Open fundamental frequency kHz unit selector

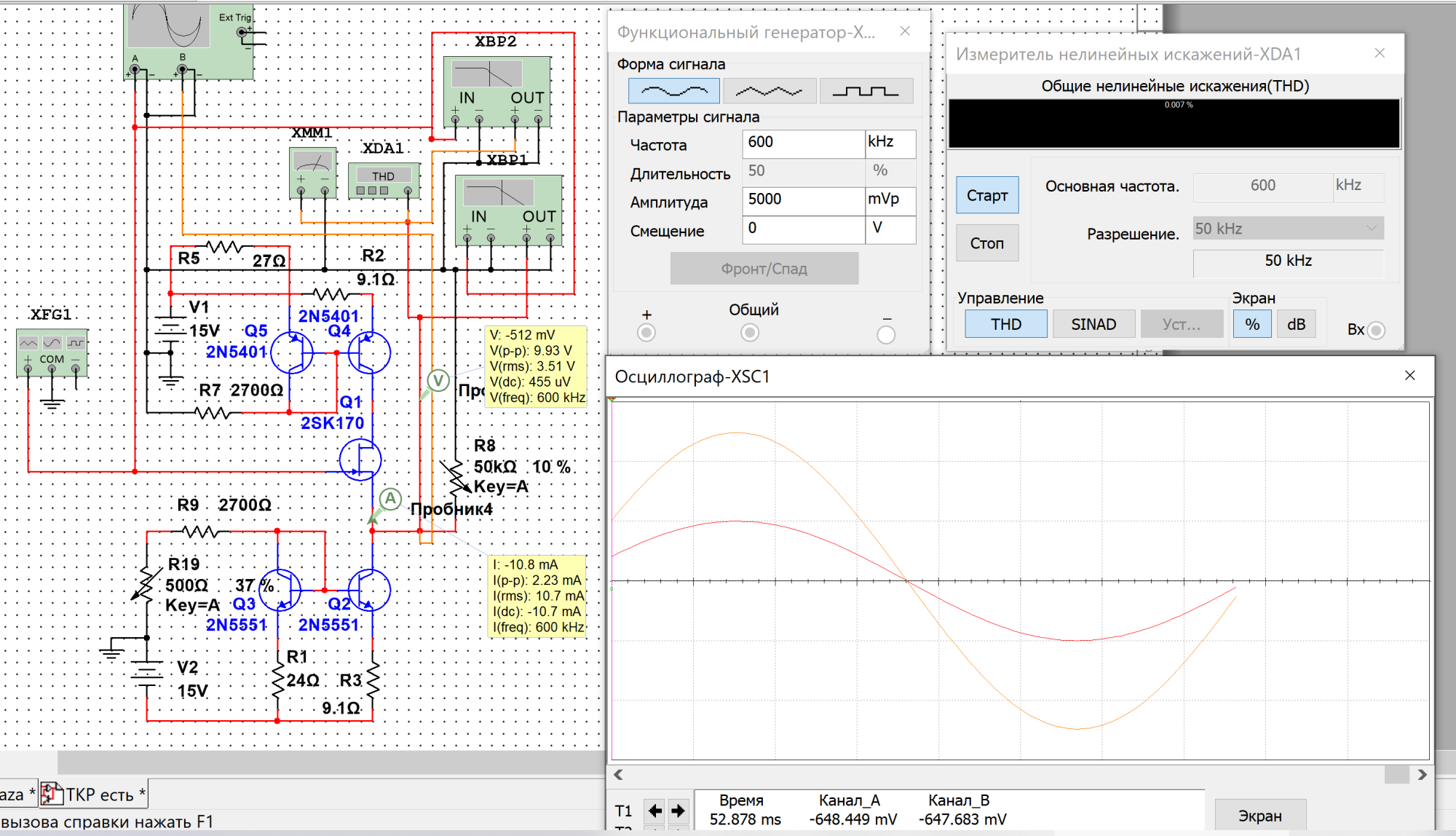pos(1358,186)
